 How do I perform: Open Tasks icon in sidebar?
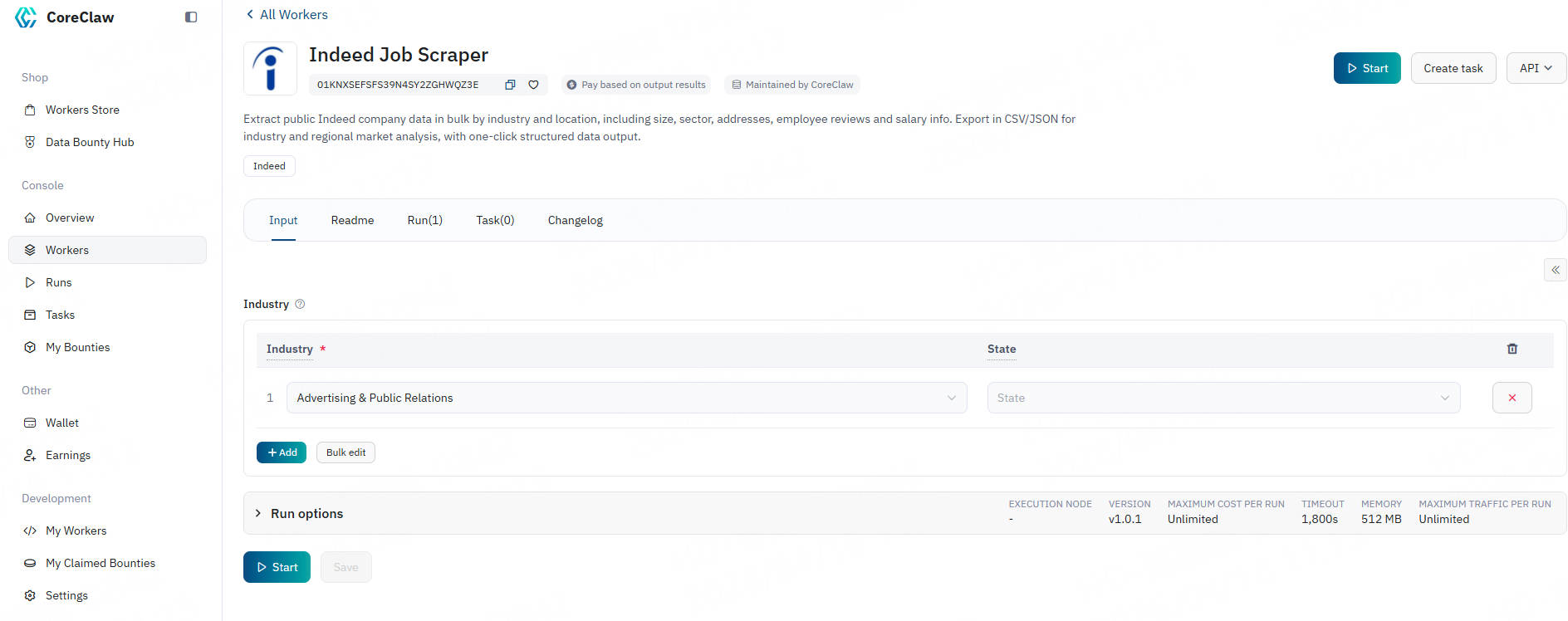(30, 315)
